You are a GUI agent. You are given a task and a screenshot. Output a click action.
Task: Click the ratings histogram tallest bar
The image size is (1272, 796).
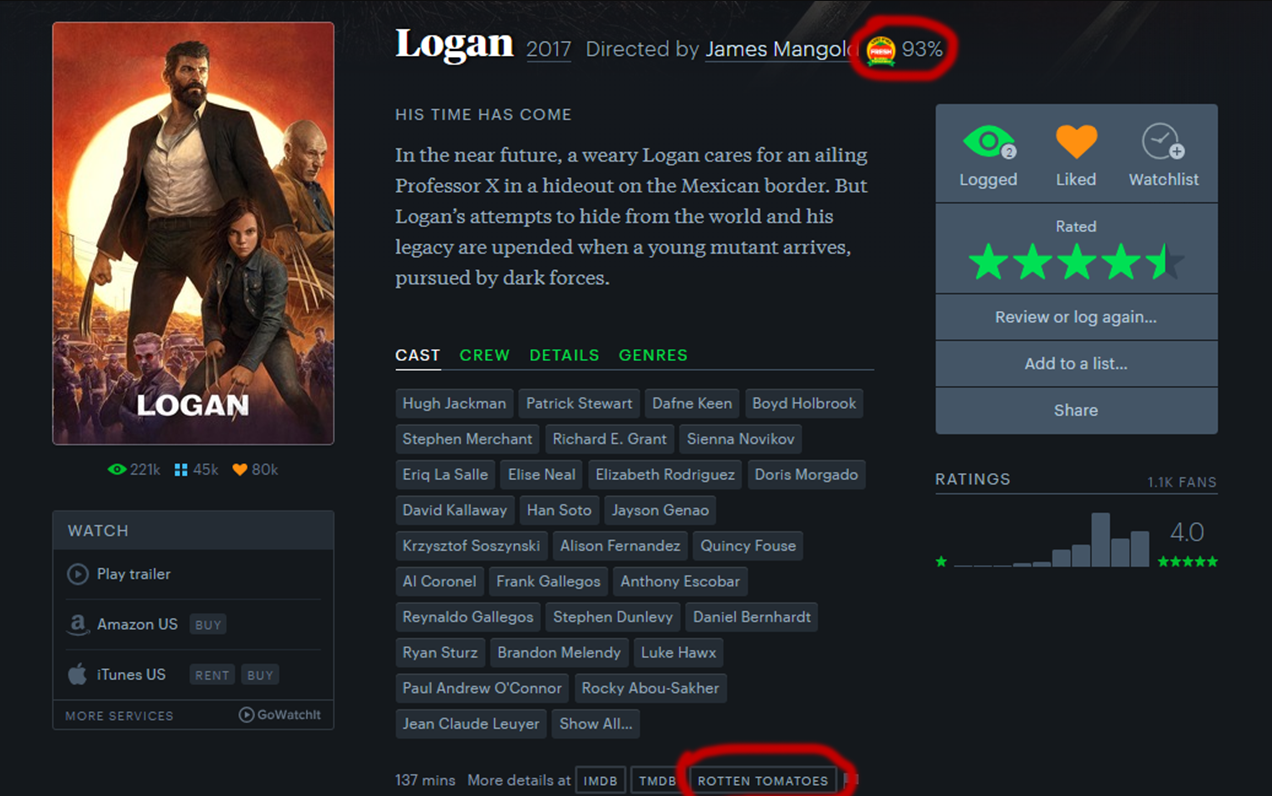tap(1101, 540)
